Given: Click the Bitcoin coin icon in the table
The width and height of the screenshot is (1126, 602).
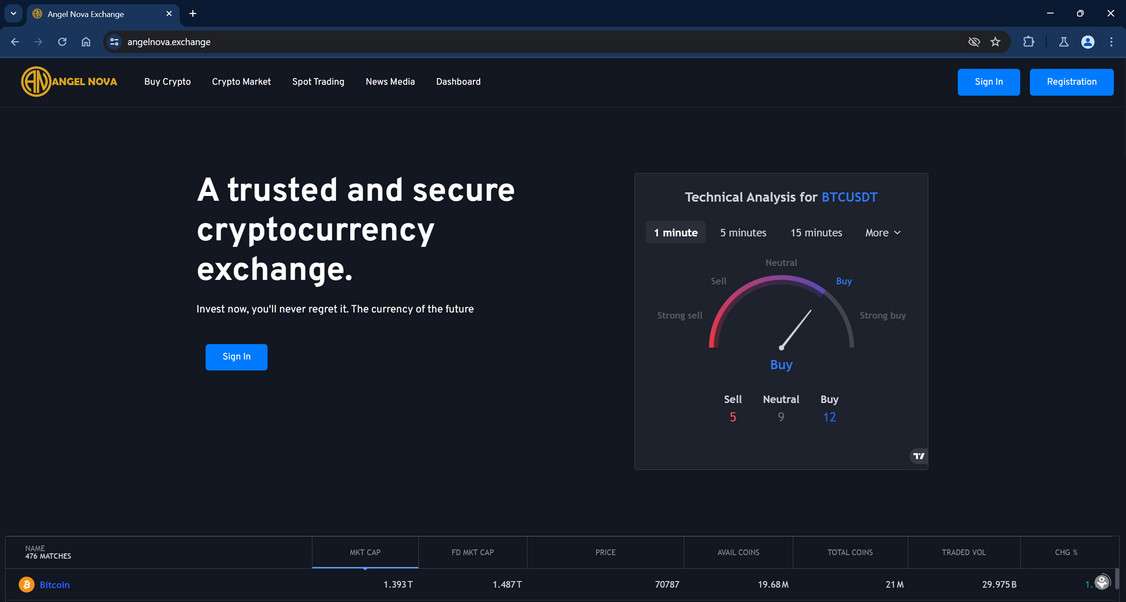Looking at the screenshot, I should [27, 584].
